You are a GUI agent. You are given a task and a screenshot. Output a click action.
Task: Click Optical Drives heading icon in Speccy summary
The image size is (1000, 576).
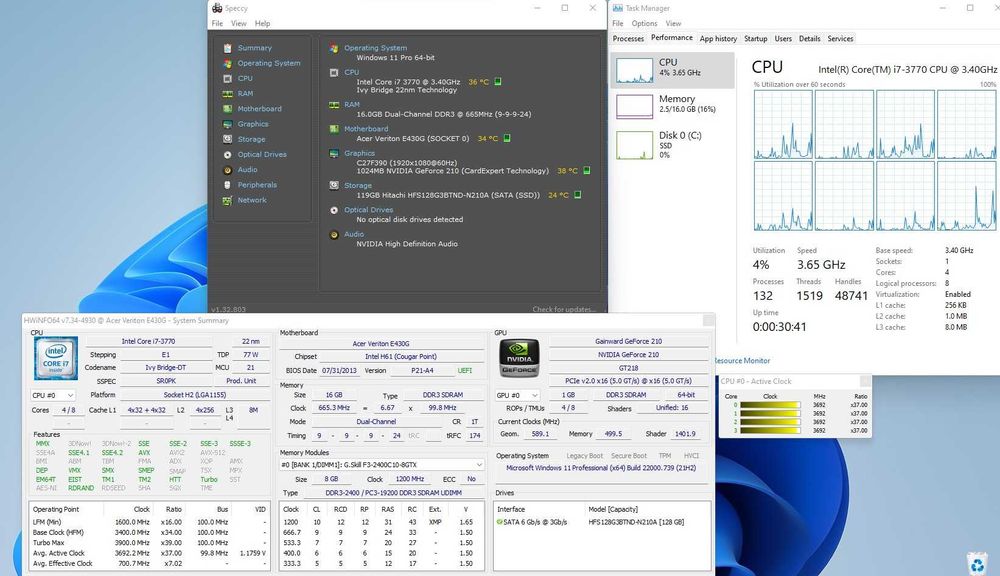334,210
